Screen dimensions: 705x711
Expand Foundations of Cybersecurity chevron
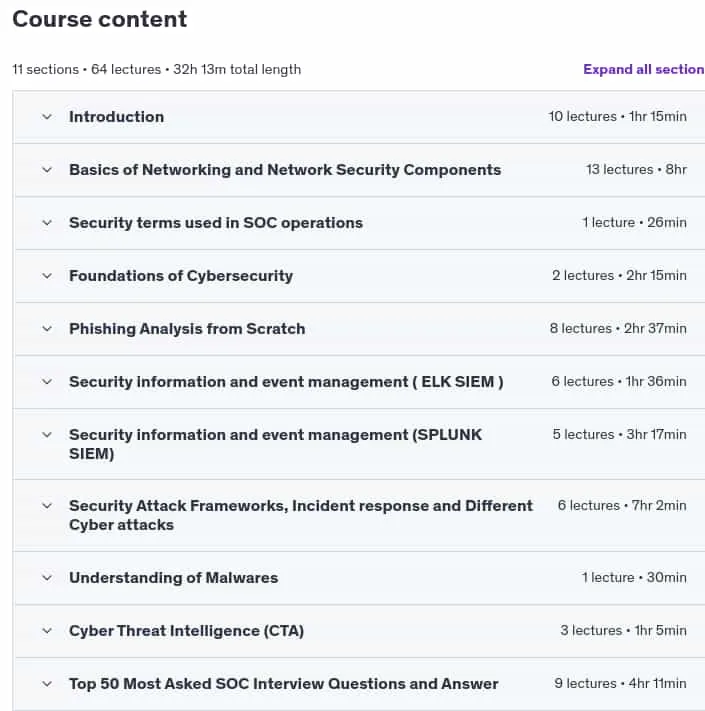(47, 276)
